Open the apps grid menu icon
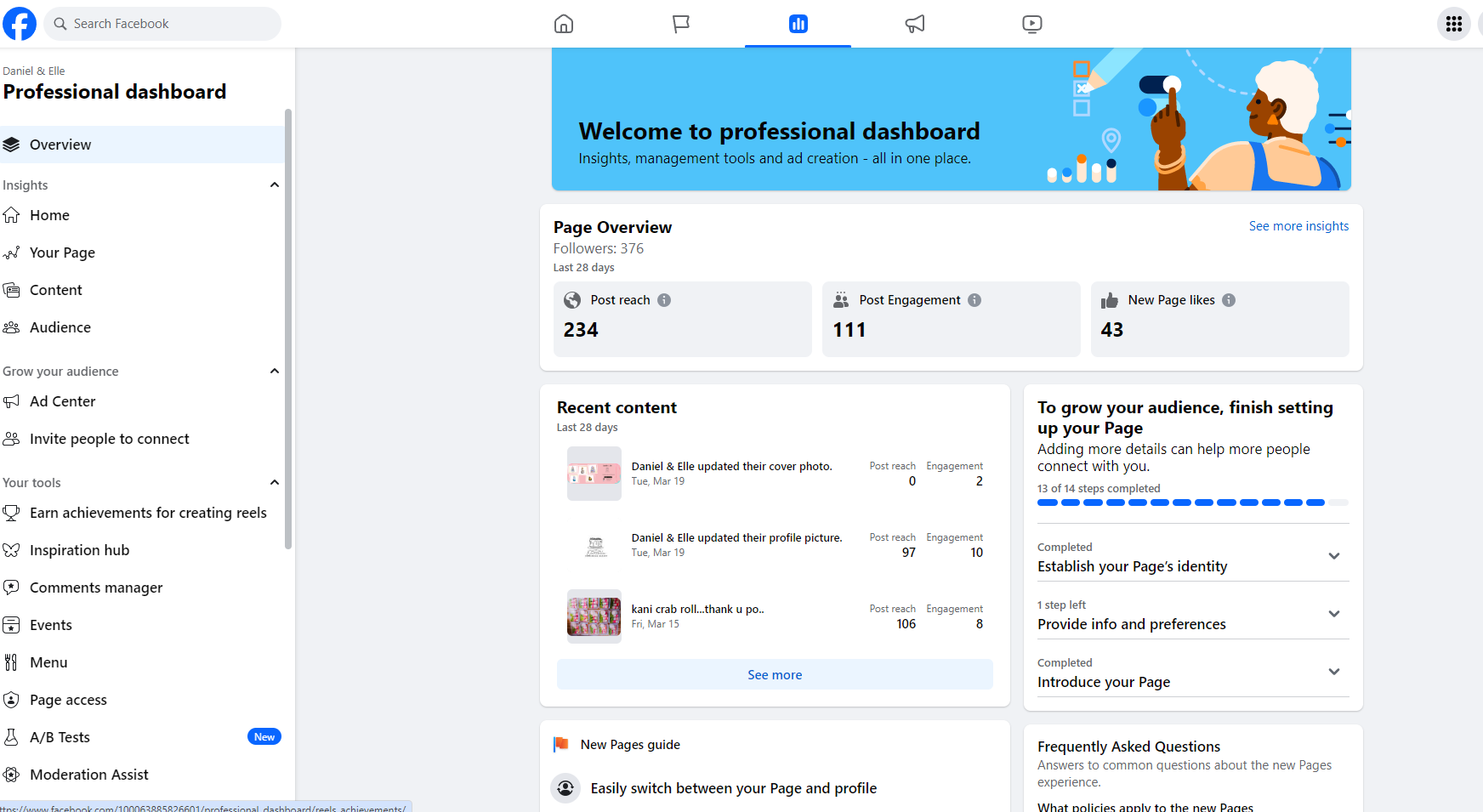The height and width of the screenshot is (812, 1483). point(1454,24)
